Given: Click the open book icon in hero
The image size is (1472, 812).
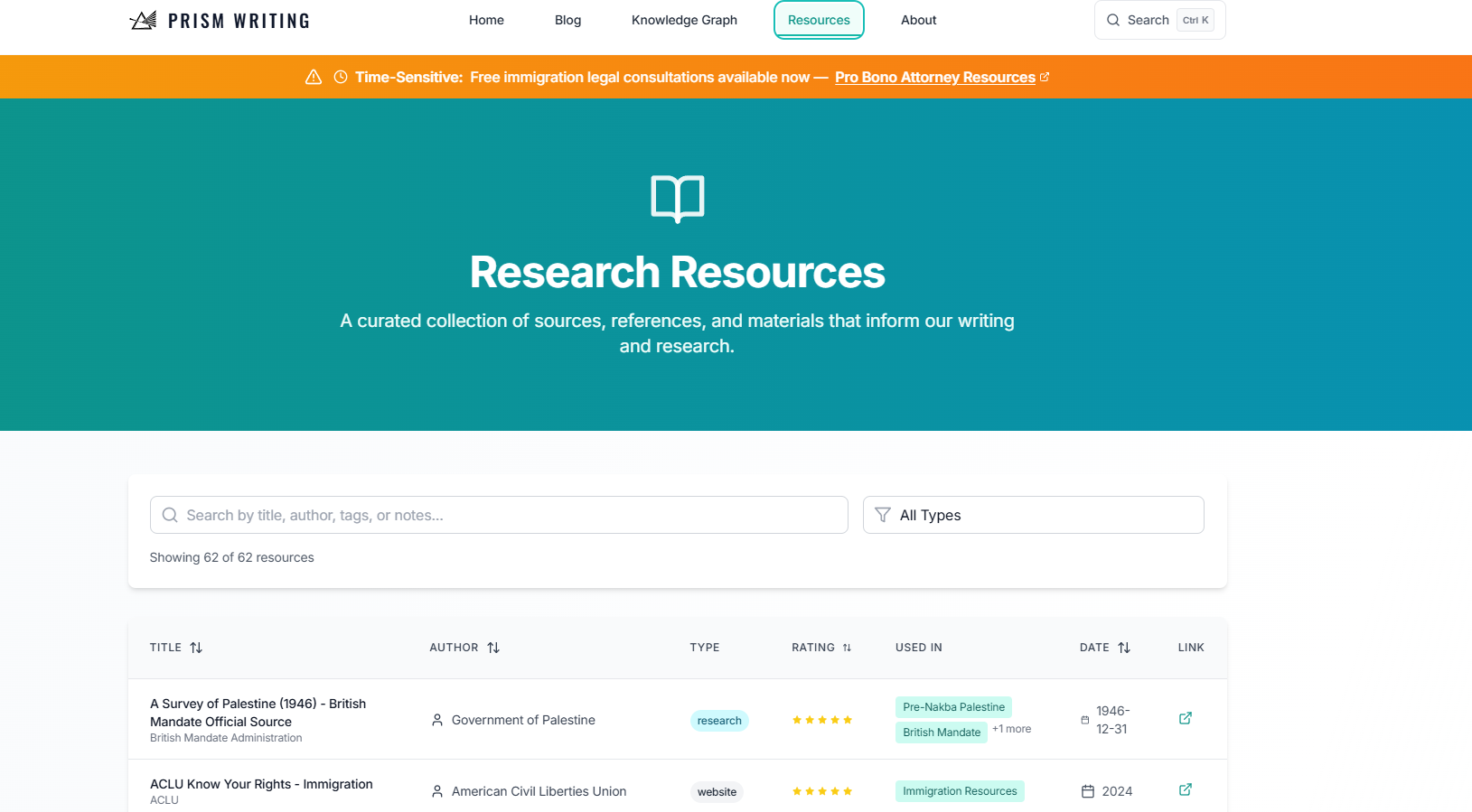Looking at the screenshot, I should pyautogui.click(x=677, y=199).
